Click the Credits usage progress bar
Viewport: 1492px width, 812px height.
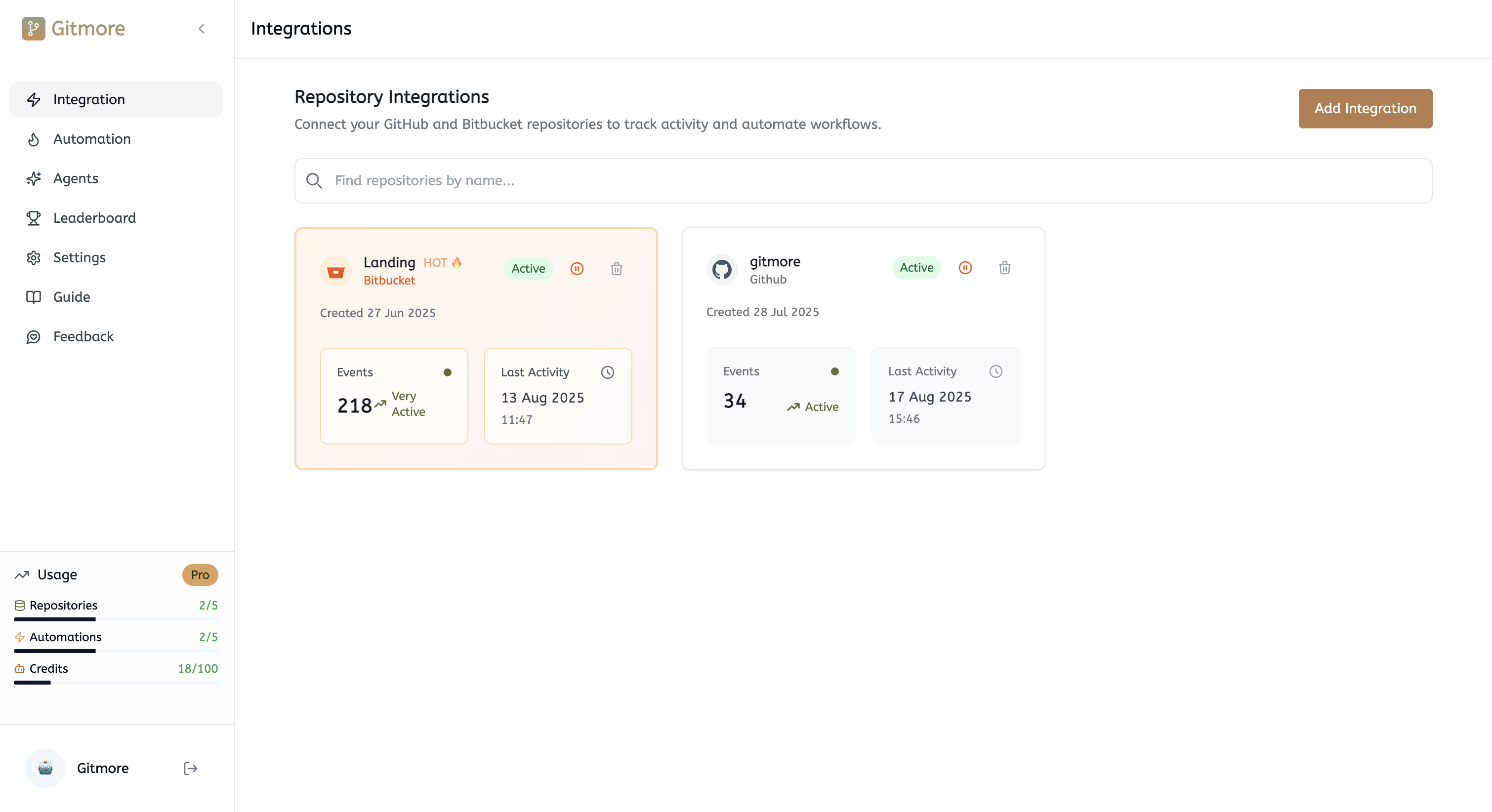116,683
